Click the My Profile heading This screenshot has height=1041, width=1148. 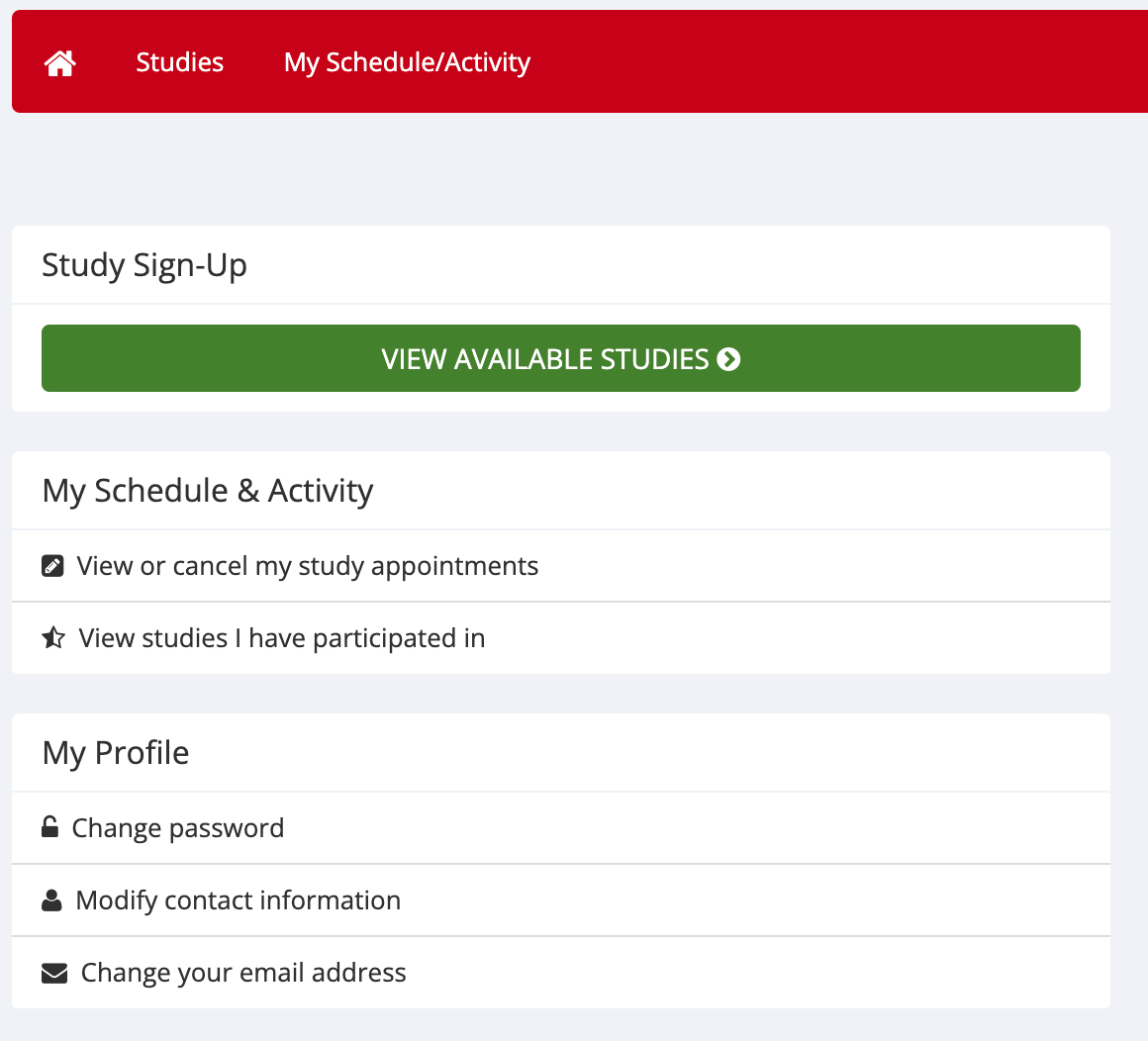tap(116, 753)
